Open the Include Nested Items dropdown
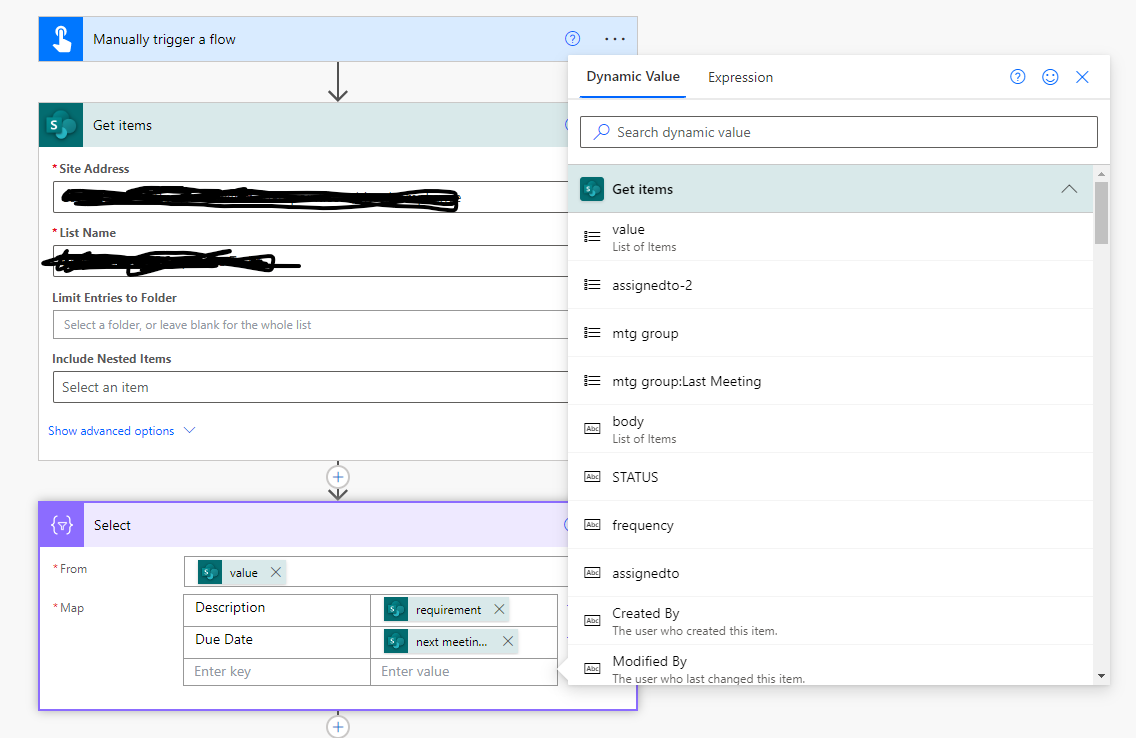 [300, 387]
